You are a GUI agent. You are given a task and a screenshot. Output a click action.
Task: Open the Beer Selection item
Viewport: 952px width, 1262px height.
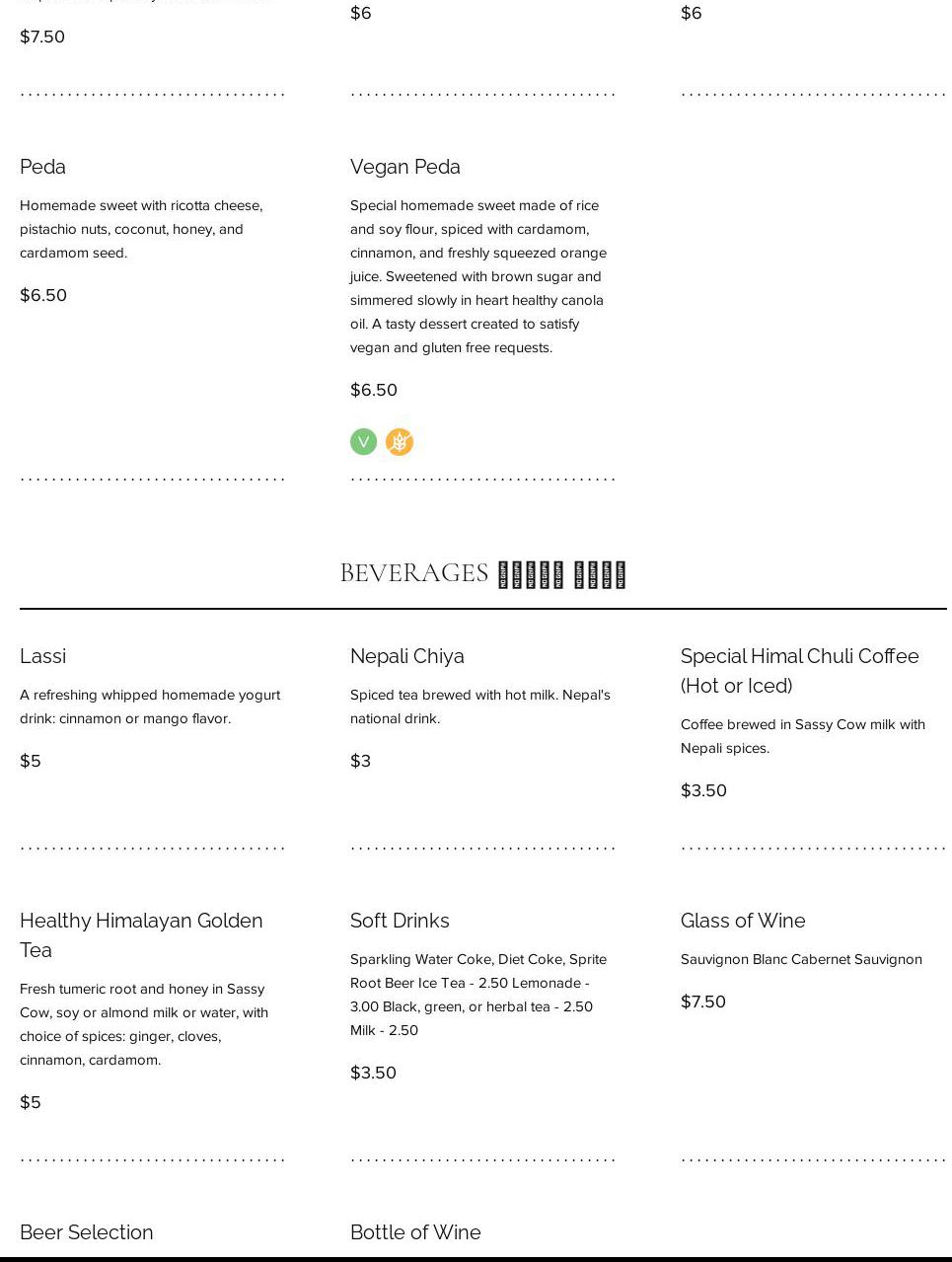coord(86,1232)
